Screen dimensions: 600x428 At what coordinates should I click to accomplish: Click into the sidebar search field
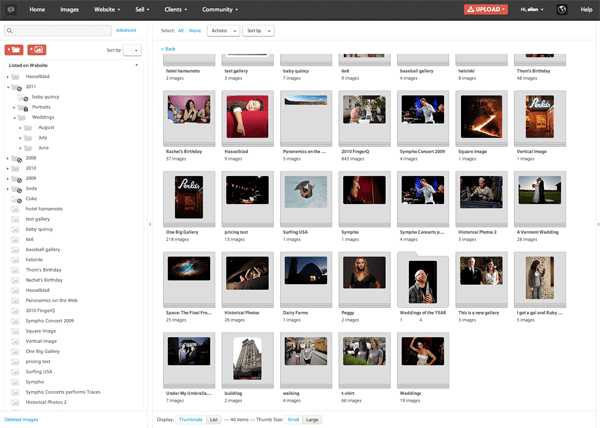(x=60, y=31)
